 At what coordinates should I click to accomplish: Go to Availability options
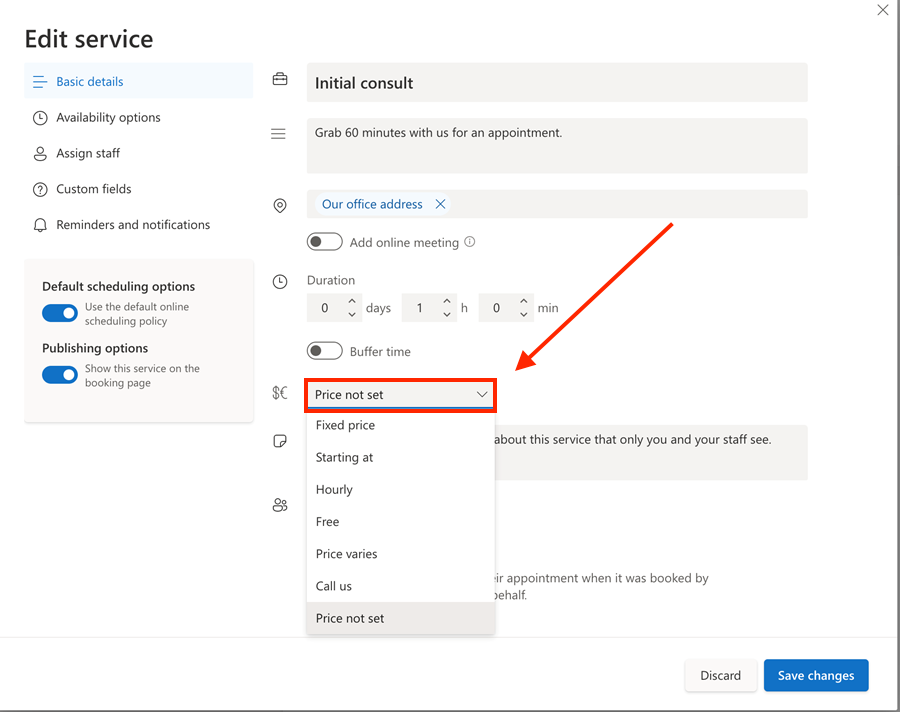pyautogui.click(x=138, y=118)
